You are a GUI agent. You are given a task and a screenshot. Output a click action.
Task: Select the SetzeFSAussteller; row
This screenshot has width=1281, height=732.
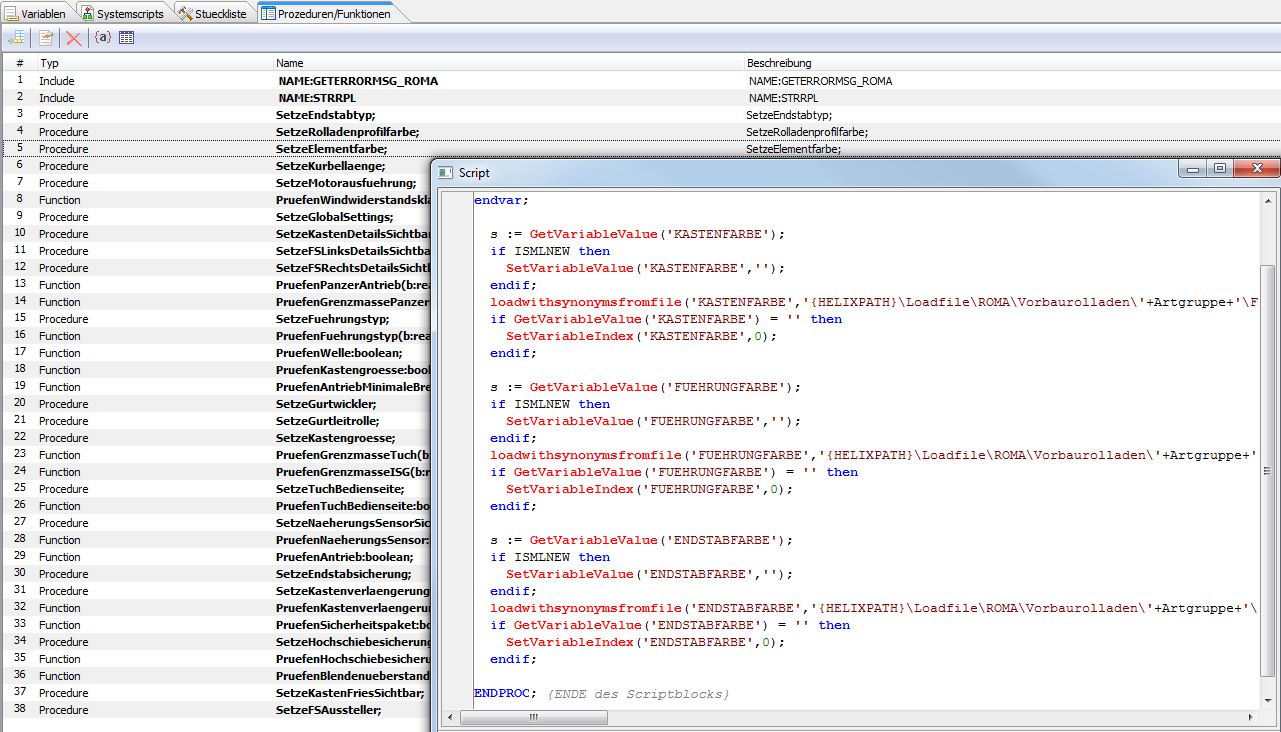point(328,710)
